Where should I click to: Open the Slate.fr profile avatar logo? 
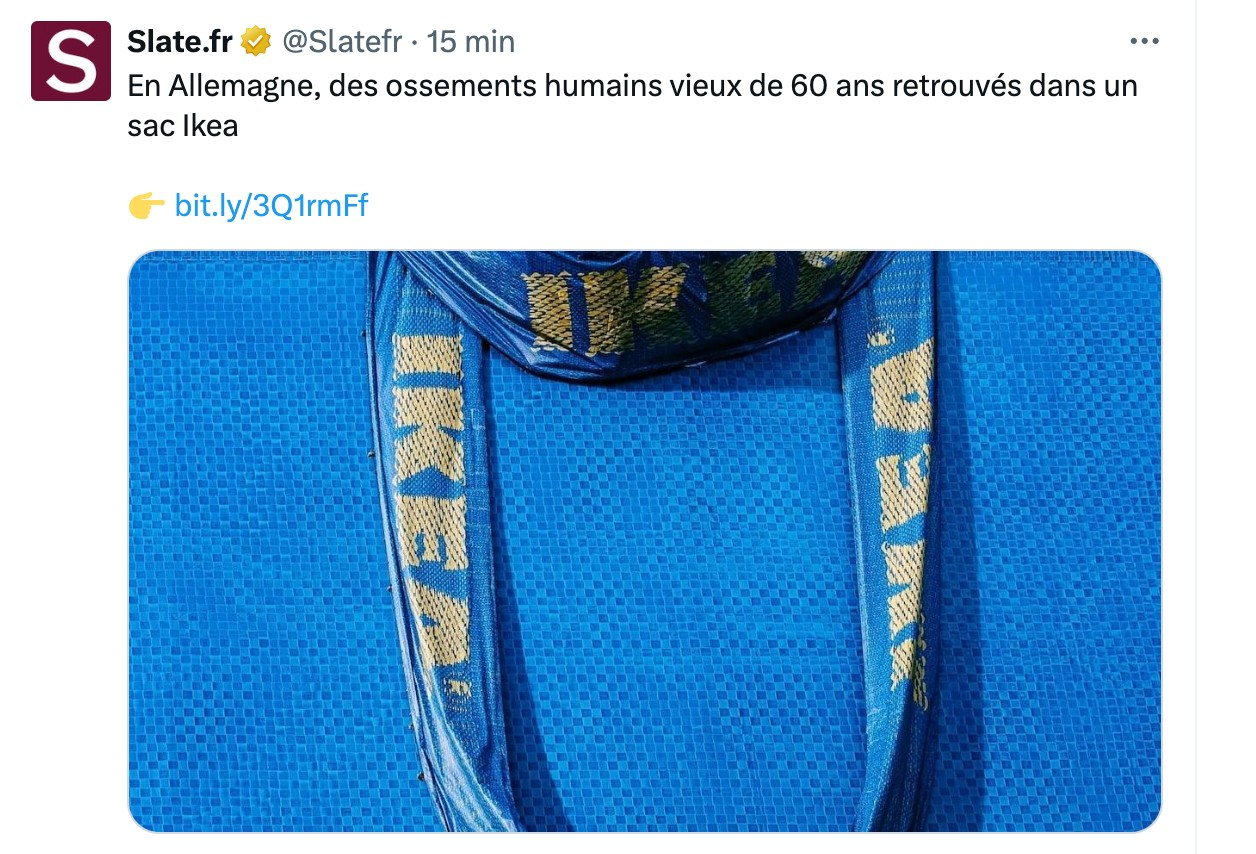point(70,61)
